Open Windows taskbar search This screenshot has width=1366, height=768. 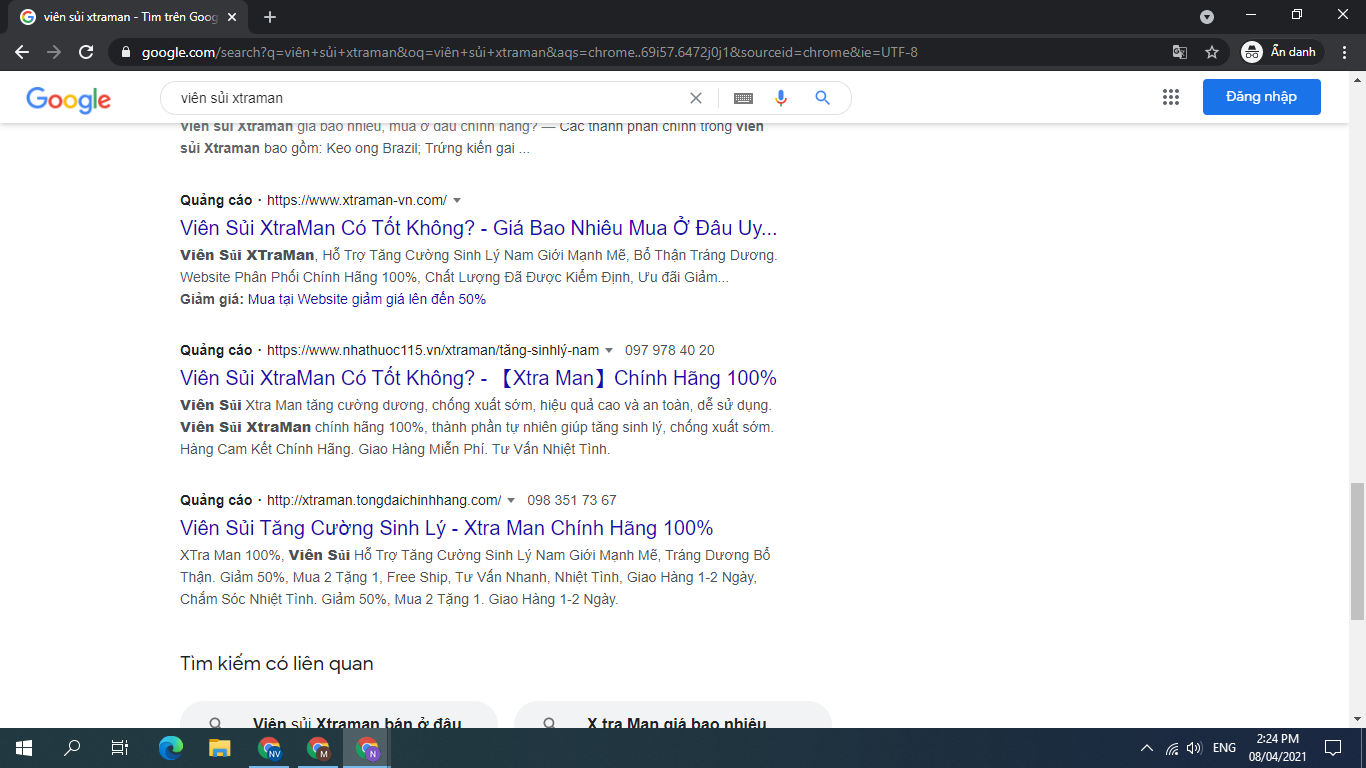click(72, 748)
